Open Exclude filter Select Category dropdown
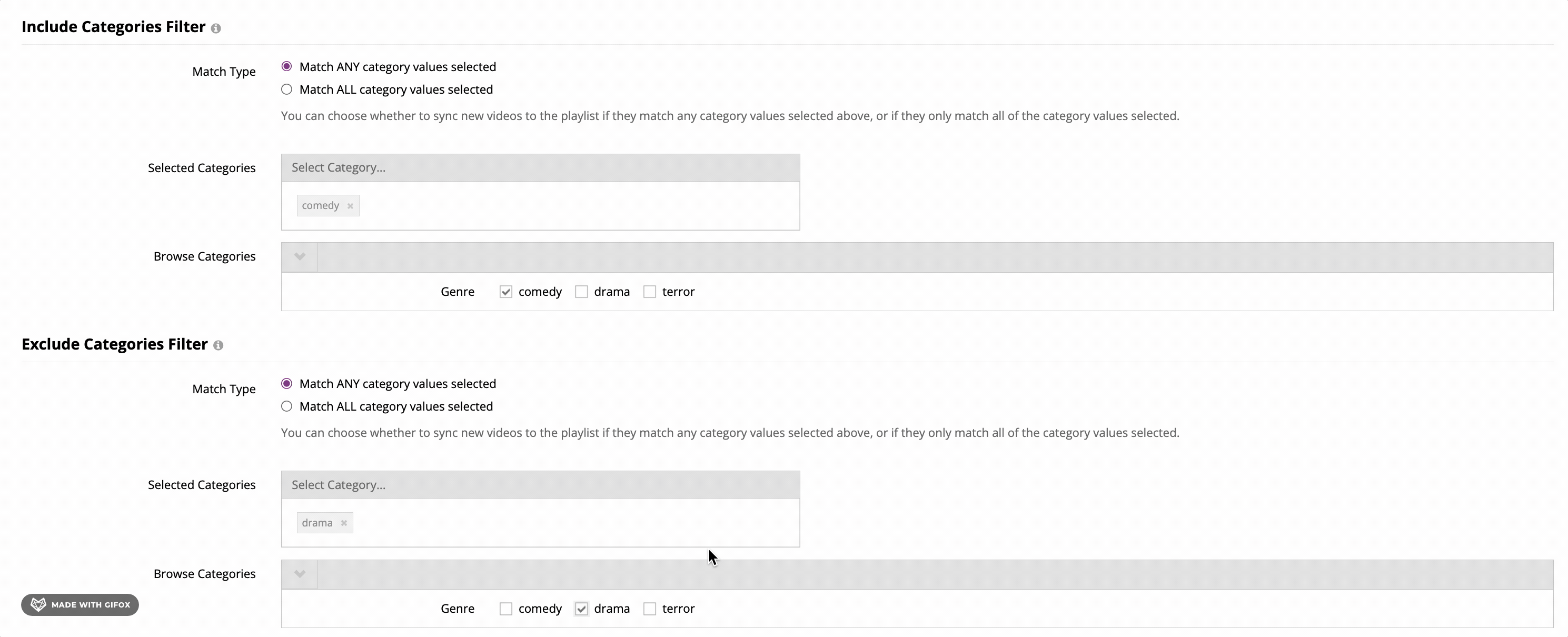The height and width of the screenshot is (637, 1568). (541, 485)
